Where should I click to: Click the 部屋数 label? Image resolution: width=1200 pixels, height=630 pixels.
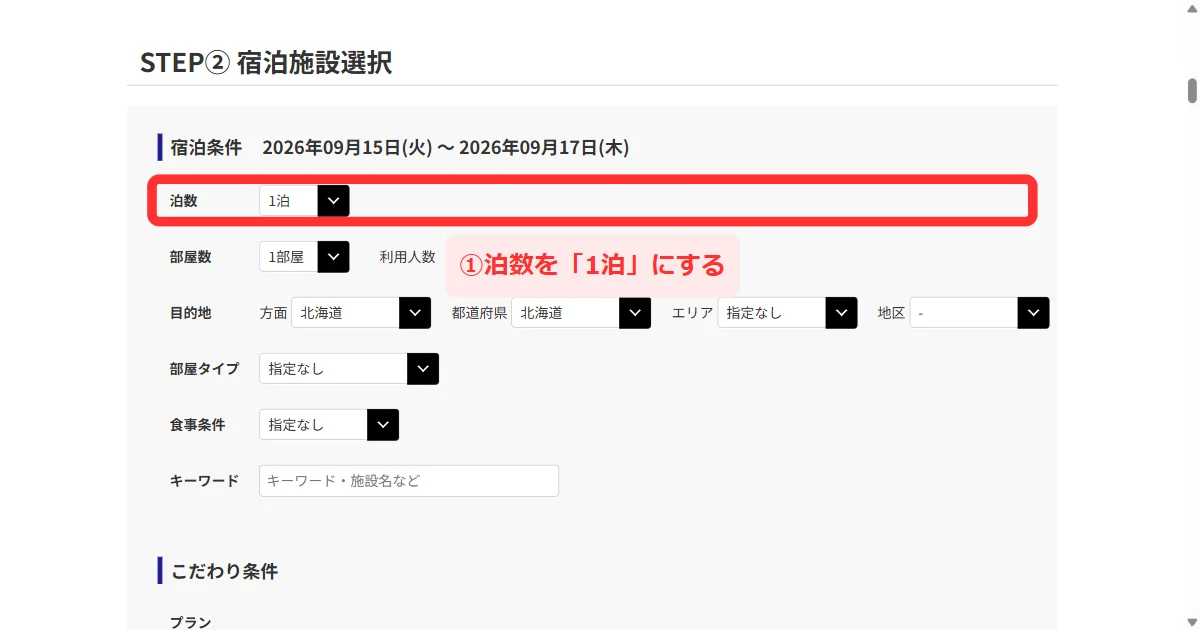pyautogui.click(x=191, y=257)
